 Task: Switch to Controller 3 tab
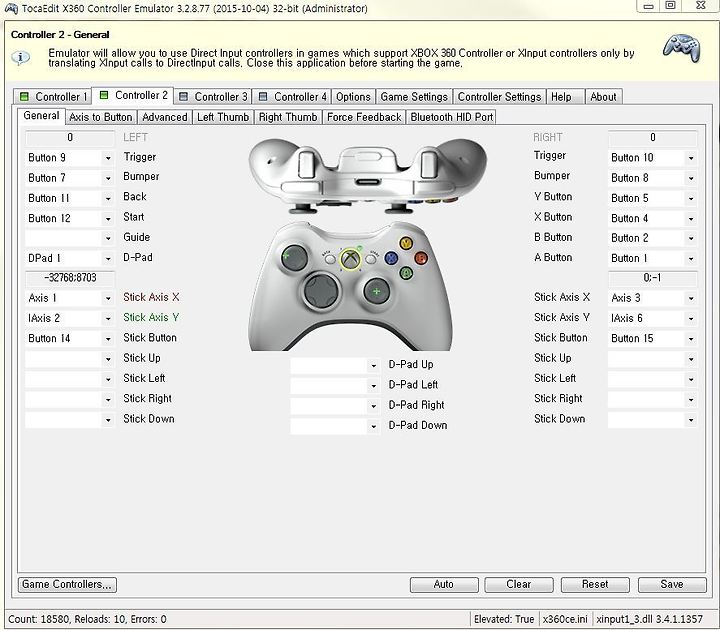[x=213, y=96]
